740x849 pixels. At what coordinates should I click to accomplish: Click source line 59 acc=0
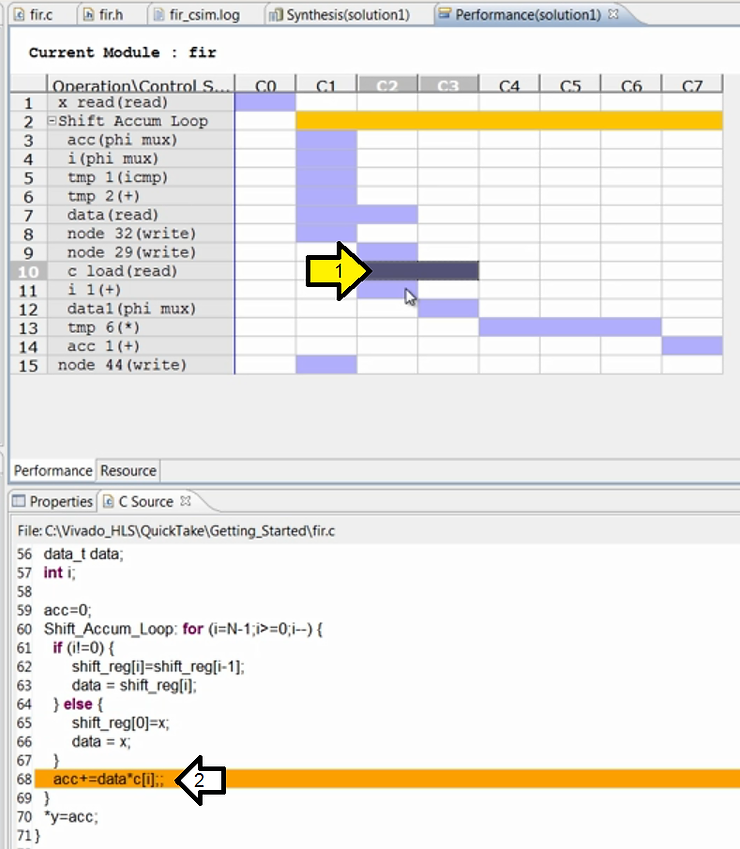coord(68,610)
